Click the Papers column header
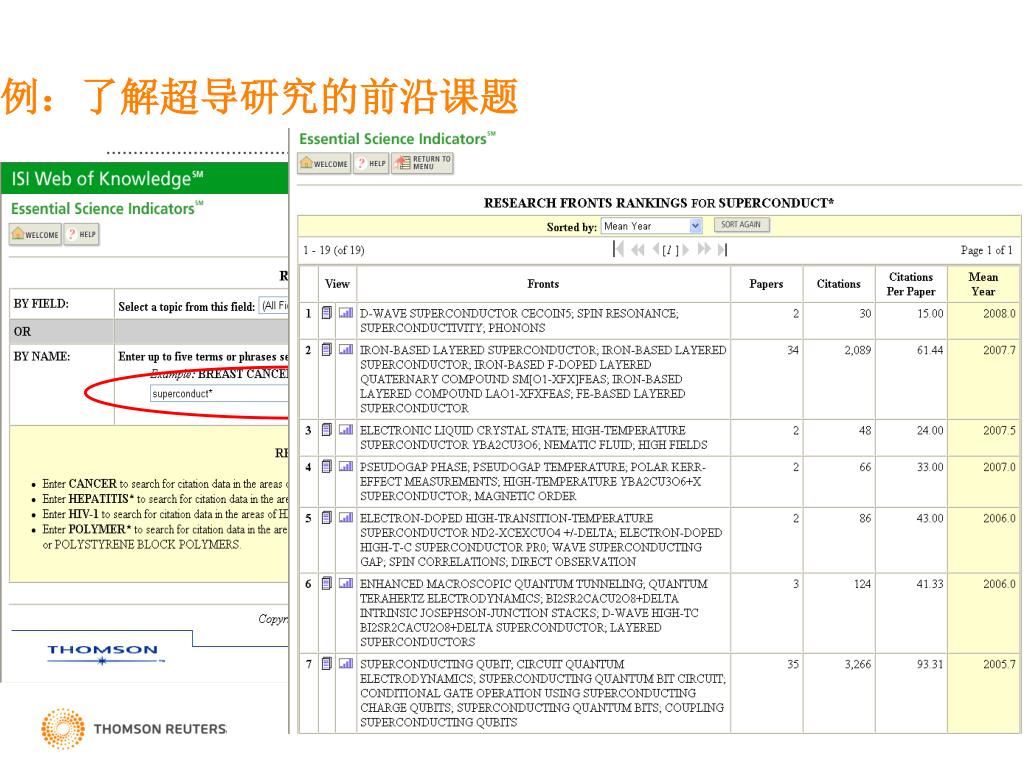The height and width of the screenshot is (768, 1024). [766, 284]
